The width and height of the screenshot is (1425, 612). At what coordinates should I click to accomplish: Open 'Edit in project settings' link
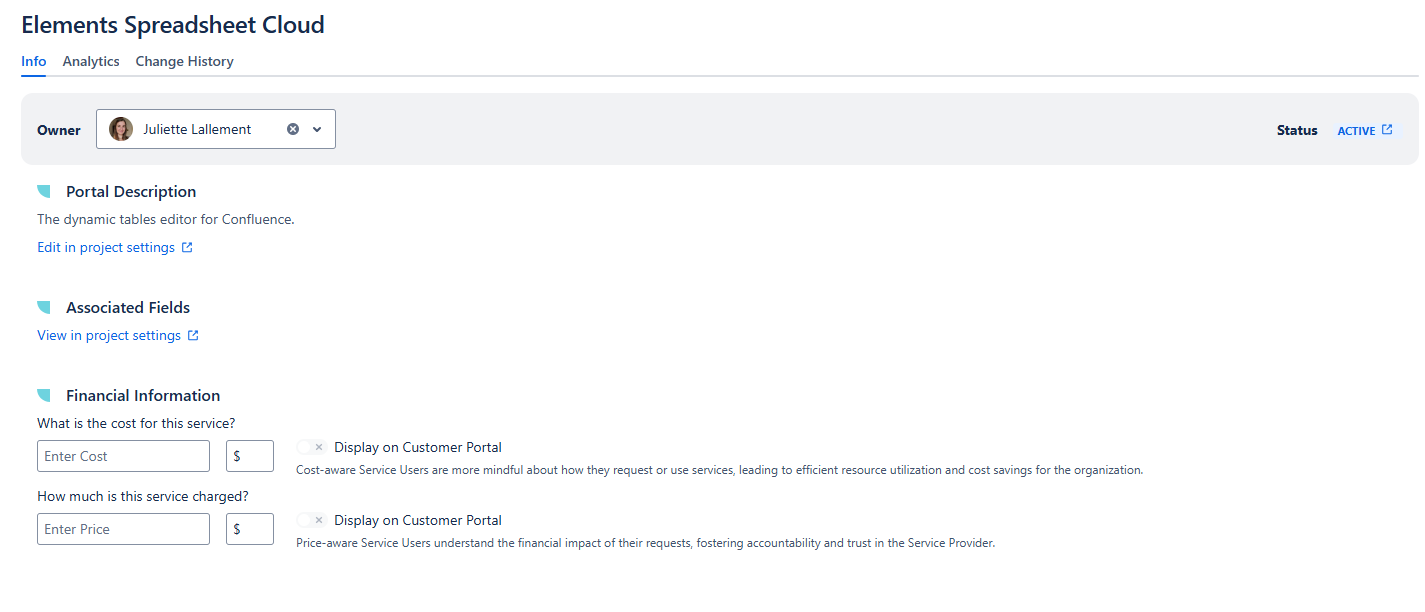[x=106, y=248]
